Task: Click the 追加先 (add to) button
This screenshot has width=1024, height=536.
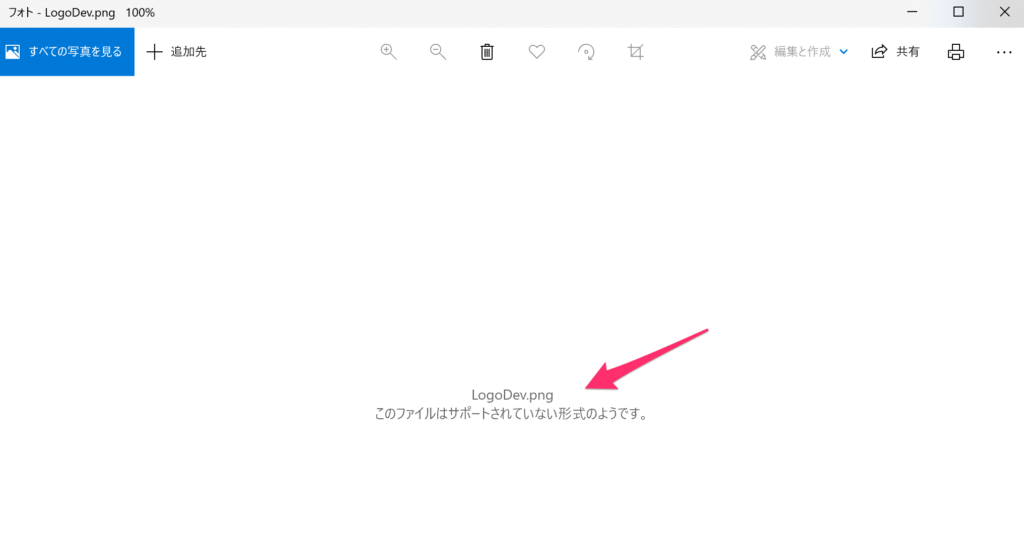Action: click(176, 52)
